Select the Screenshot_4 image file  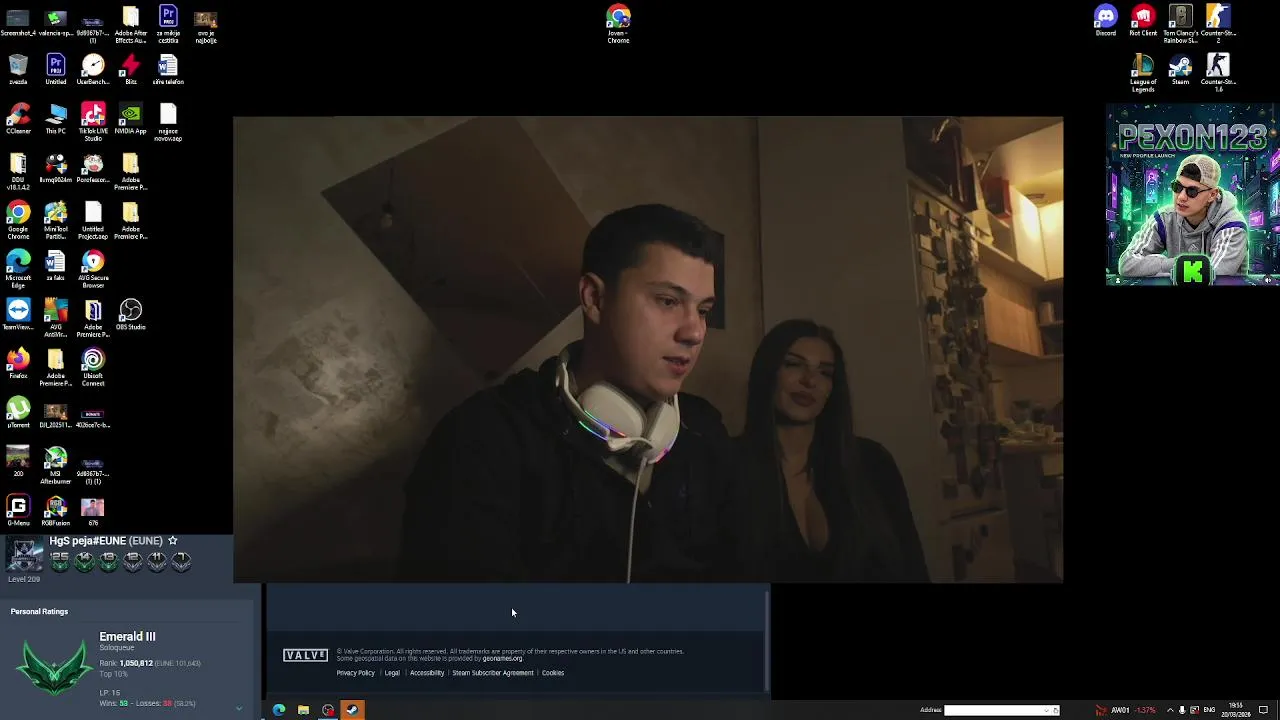point(18,20)
